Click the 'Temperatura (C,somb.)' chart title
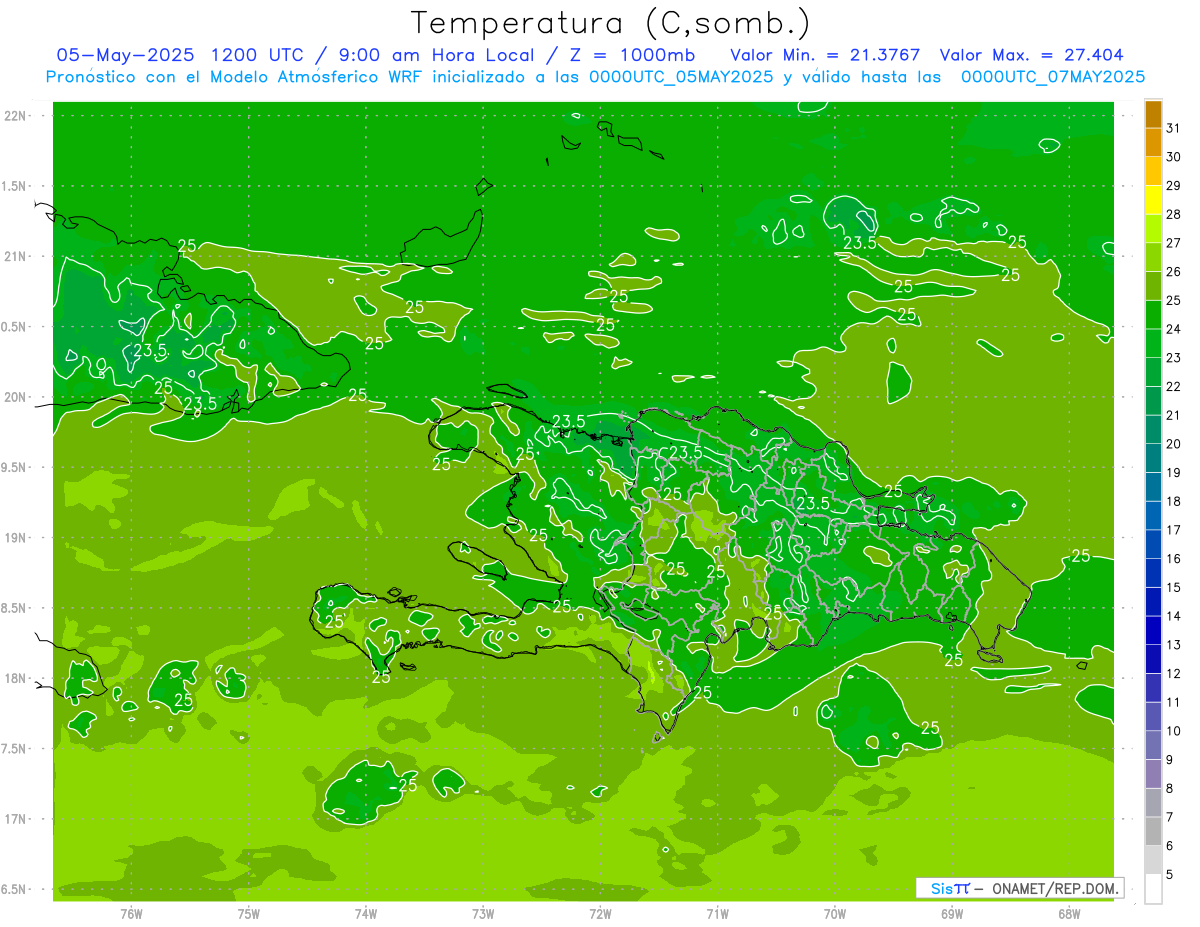The height and width of the screenshot is (927, 1200). coord(611,24)
